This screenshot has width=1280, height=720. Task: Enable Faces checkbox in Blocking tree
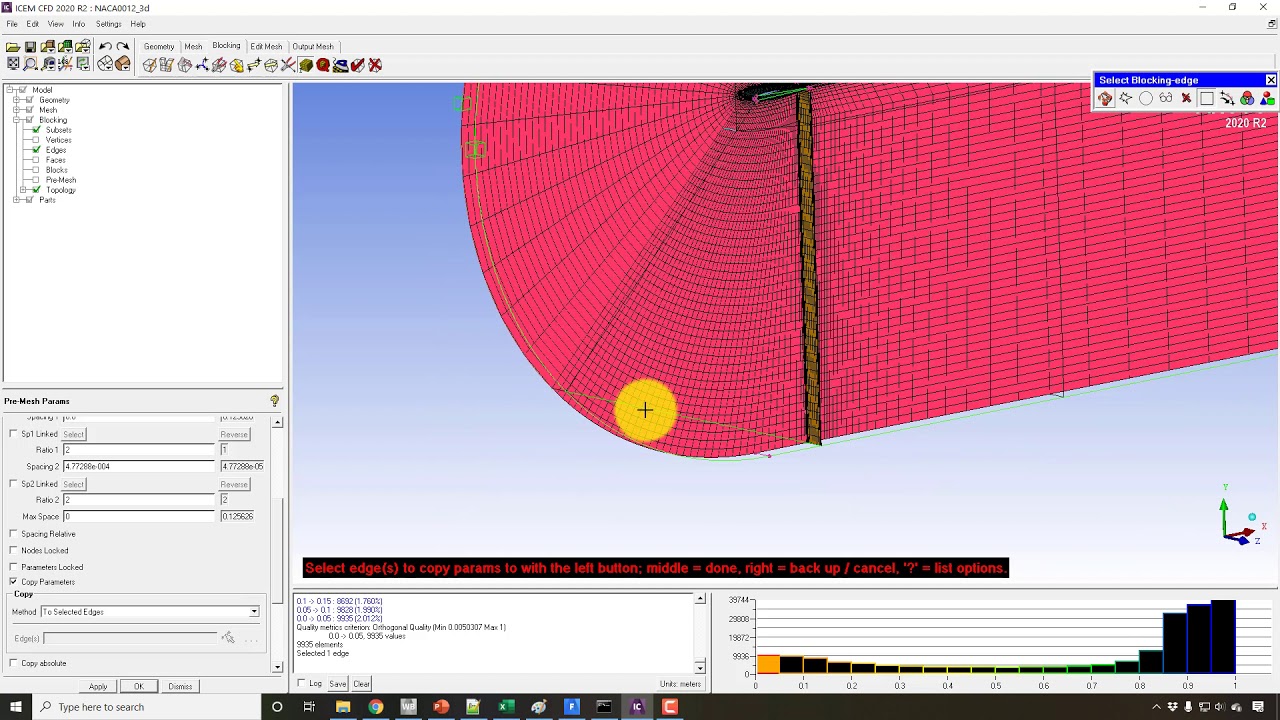click(36, 160)
